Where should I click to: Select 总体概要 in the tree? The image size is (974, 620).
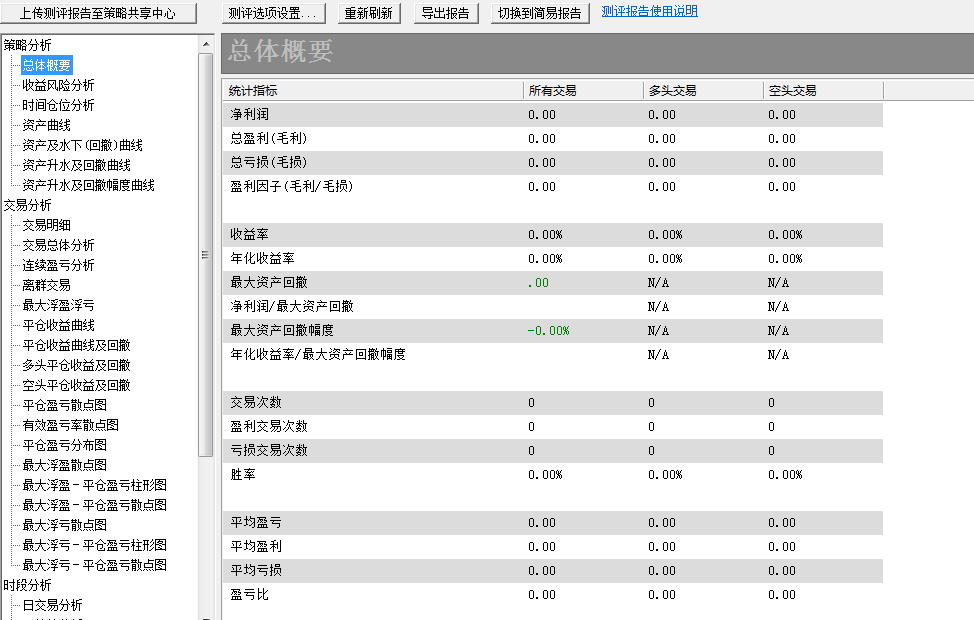pyautogui.click(x=47, y=65)
